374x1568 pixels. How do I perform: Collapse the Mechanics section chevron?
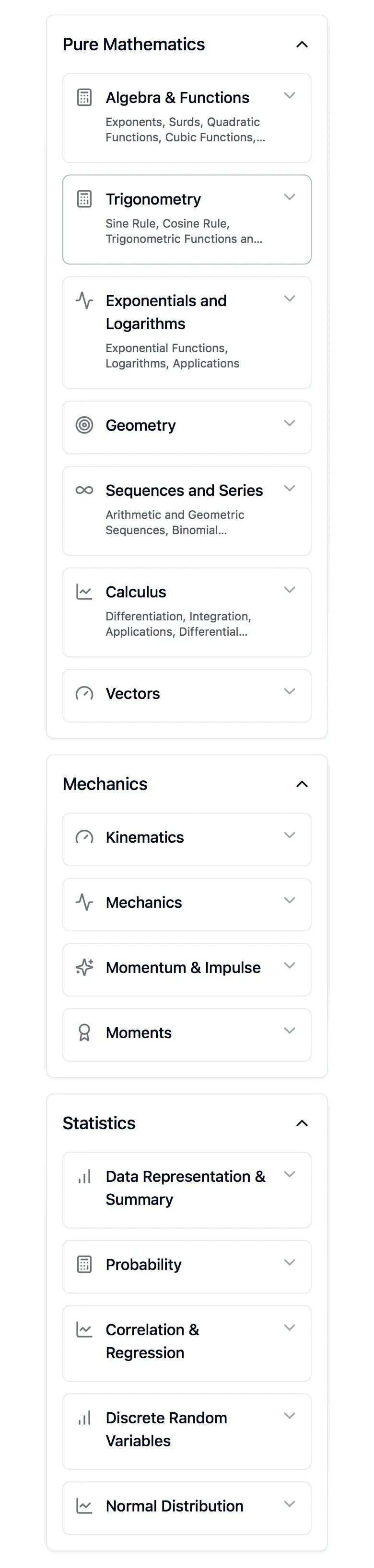coord(302,784)
